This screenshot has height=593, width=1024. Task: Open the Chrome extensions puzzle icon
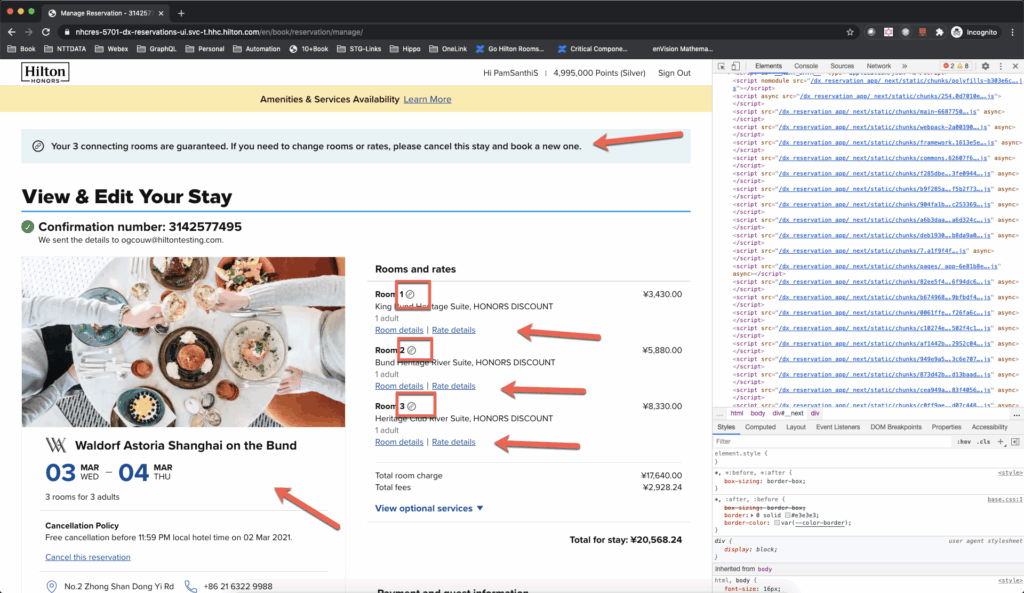tap(940, 31)
